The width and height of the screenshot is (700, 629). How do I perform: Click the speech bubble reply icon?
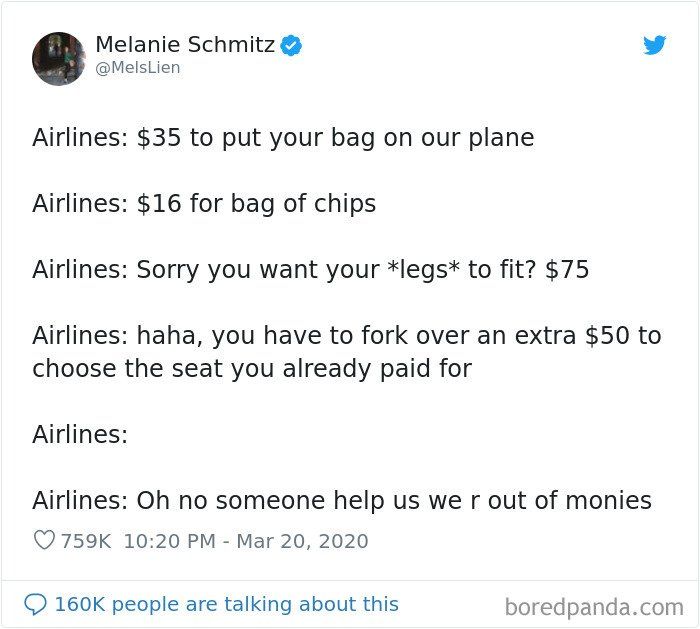point(35,604)
